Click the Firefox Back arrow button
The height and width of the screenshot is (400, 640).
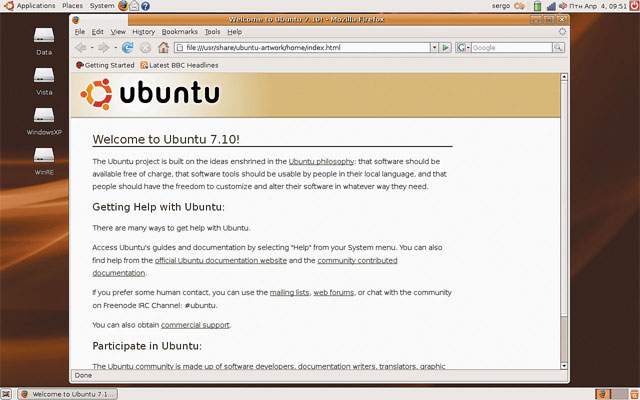click(80, 48)
